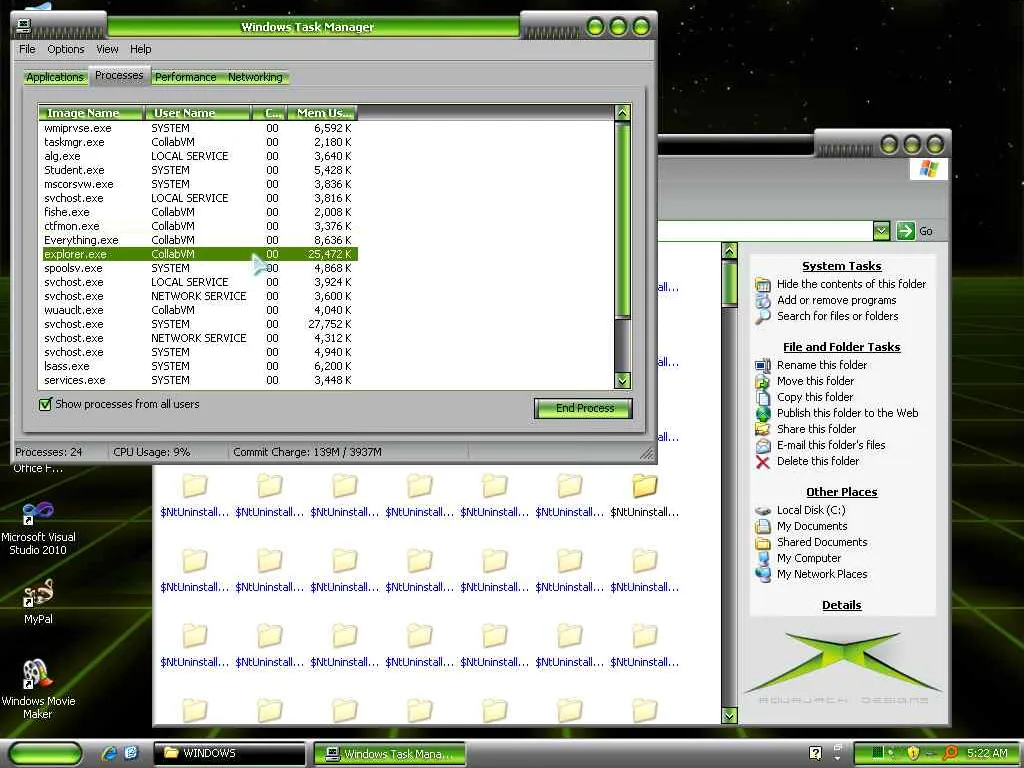The width and height of the screenshot is (1024, 768).
Task: Click the Rename this folder link
Action: (822, 365)
